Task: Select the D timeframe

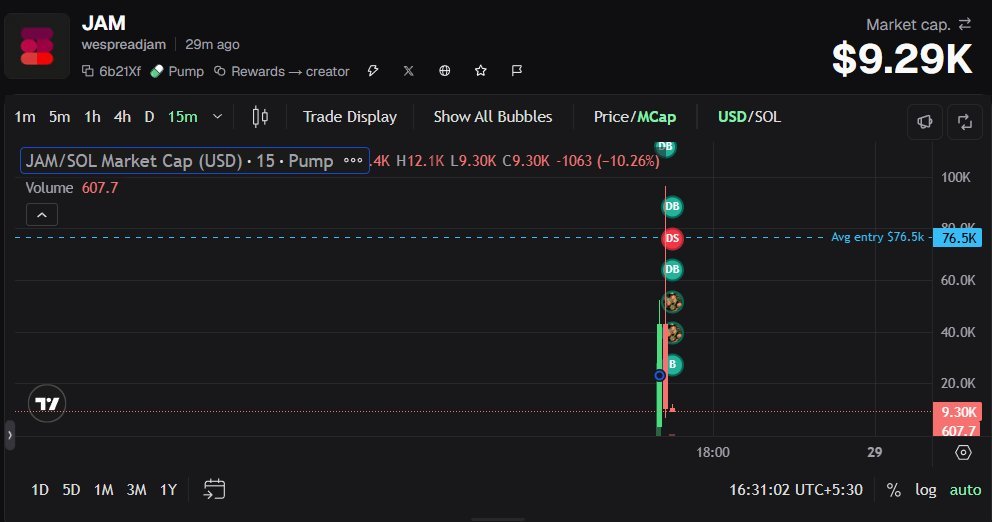Action: 149,116
